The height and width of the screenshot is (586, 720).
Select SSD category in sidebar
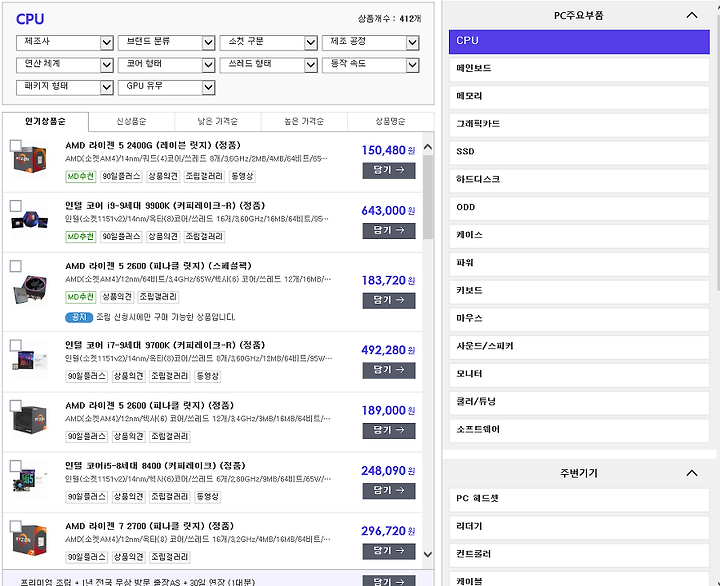pos(579,152)
